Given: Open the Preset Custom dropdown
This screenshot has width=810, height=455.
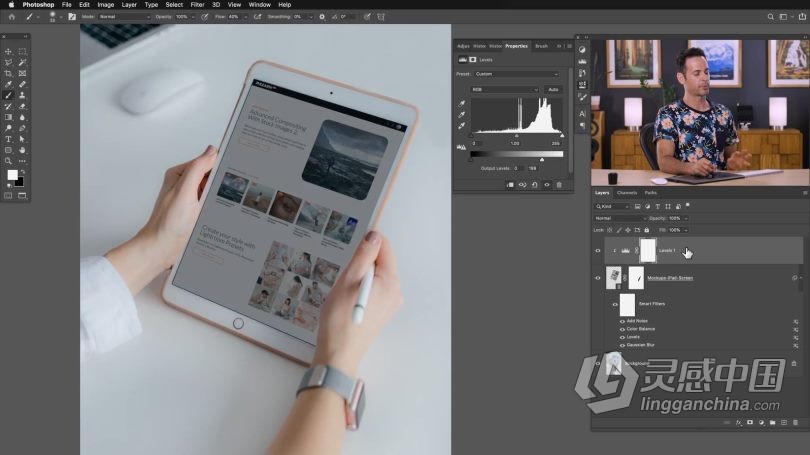Looking at the screenshot, I should 517,74.
